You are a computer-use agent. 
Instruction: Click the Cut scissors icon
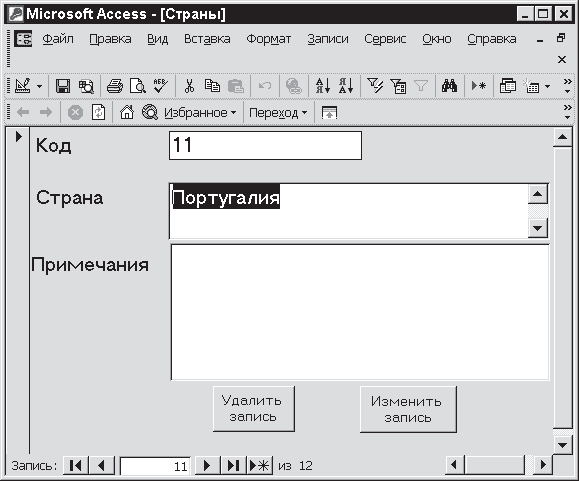189,86
